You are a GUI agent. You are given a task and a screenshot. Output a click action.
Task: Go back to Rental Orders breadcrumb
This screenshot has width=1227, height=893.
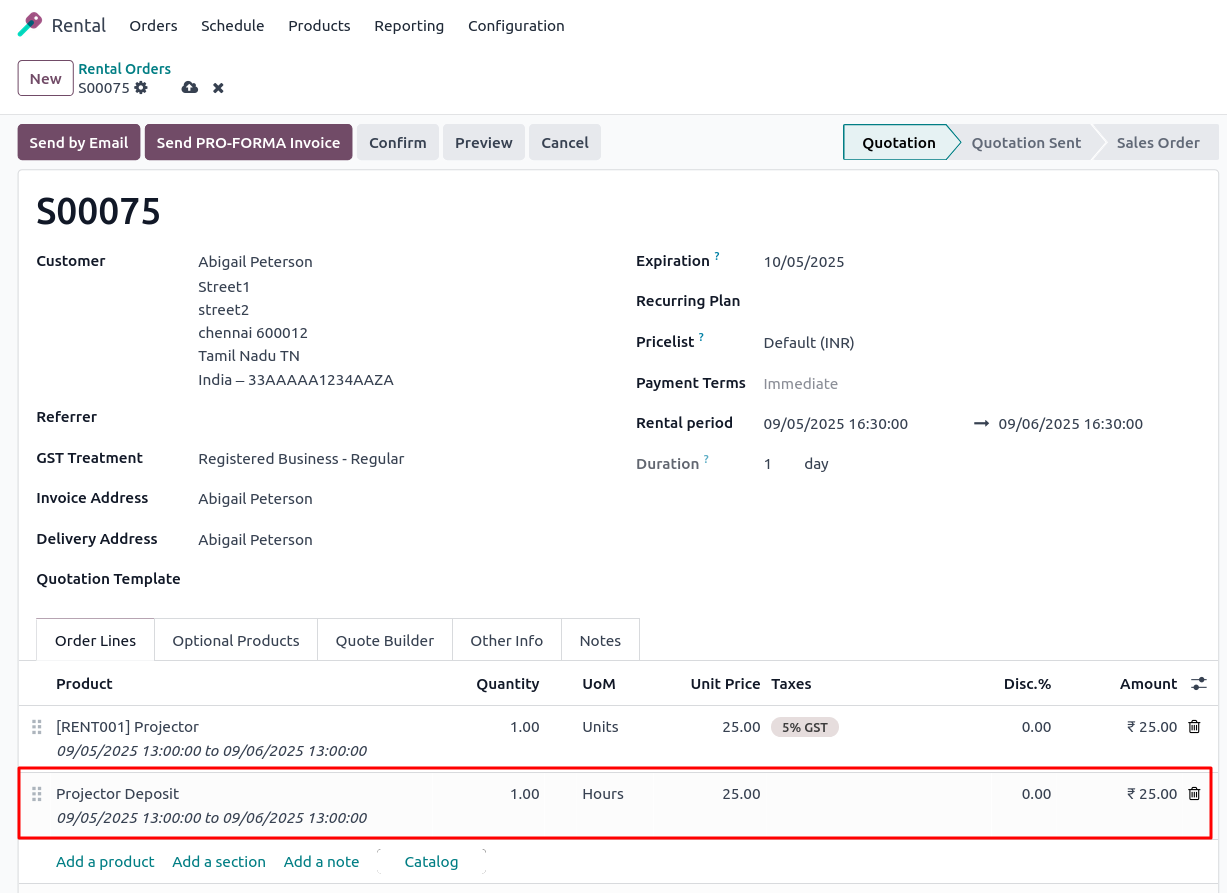tap(125, 69)
